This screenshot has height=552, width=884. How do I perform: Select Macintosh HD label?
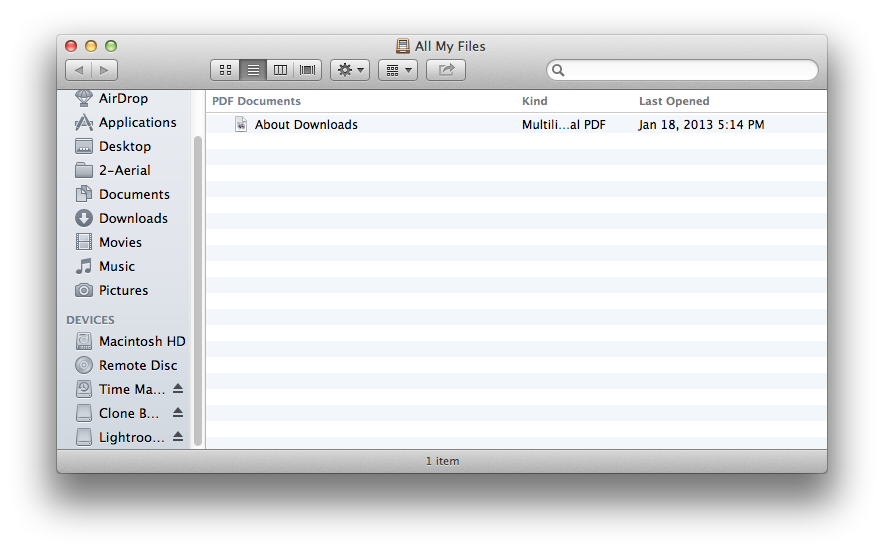pyautogui.click(x=142, y=342)
